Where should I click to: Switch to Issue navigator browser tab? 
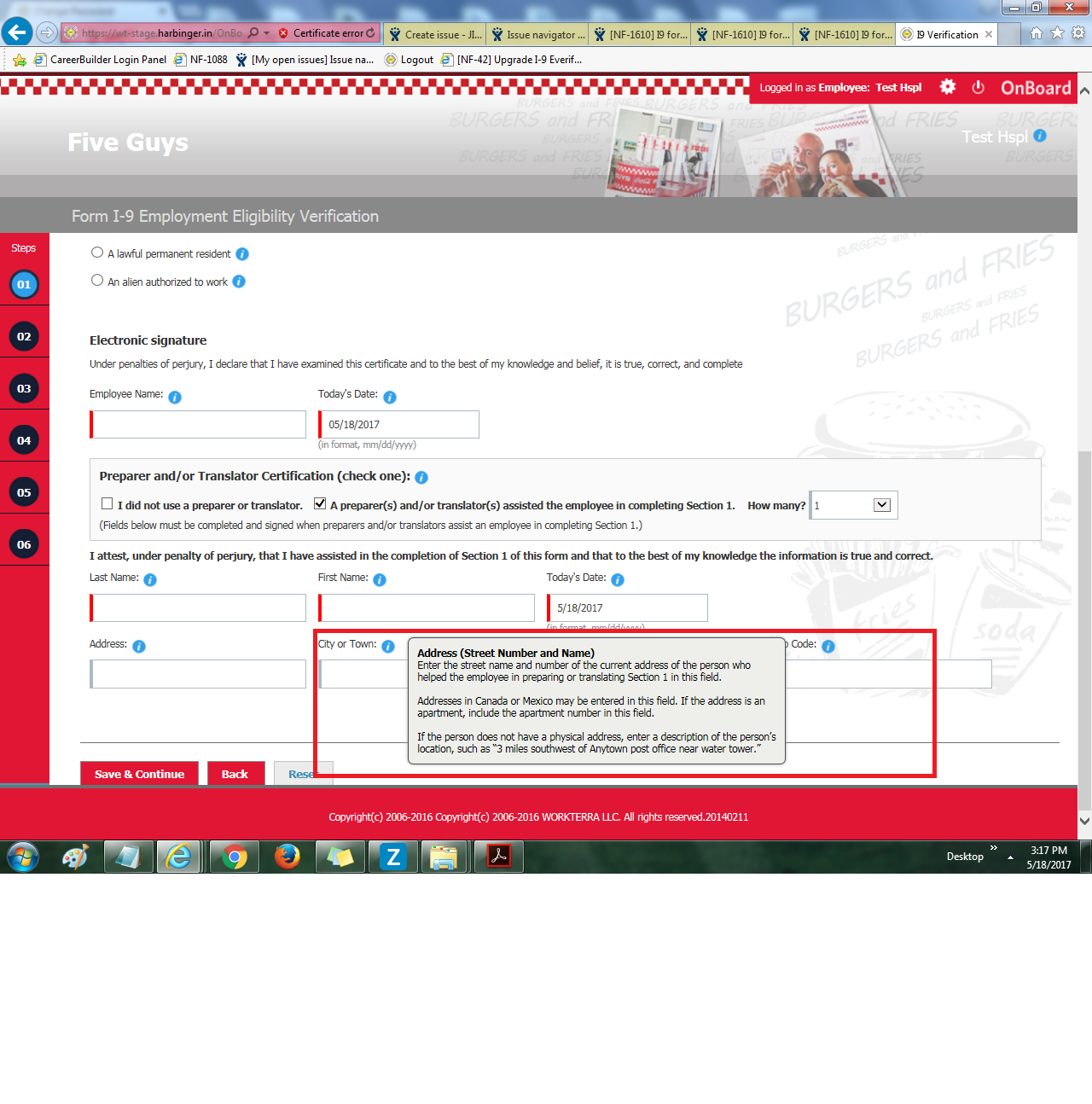pos(537,34)
